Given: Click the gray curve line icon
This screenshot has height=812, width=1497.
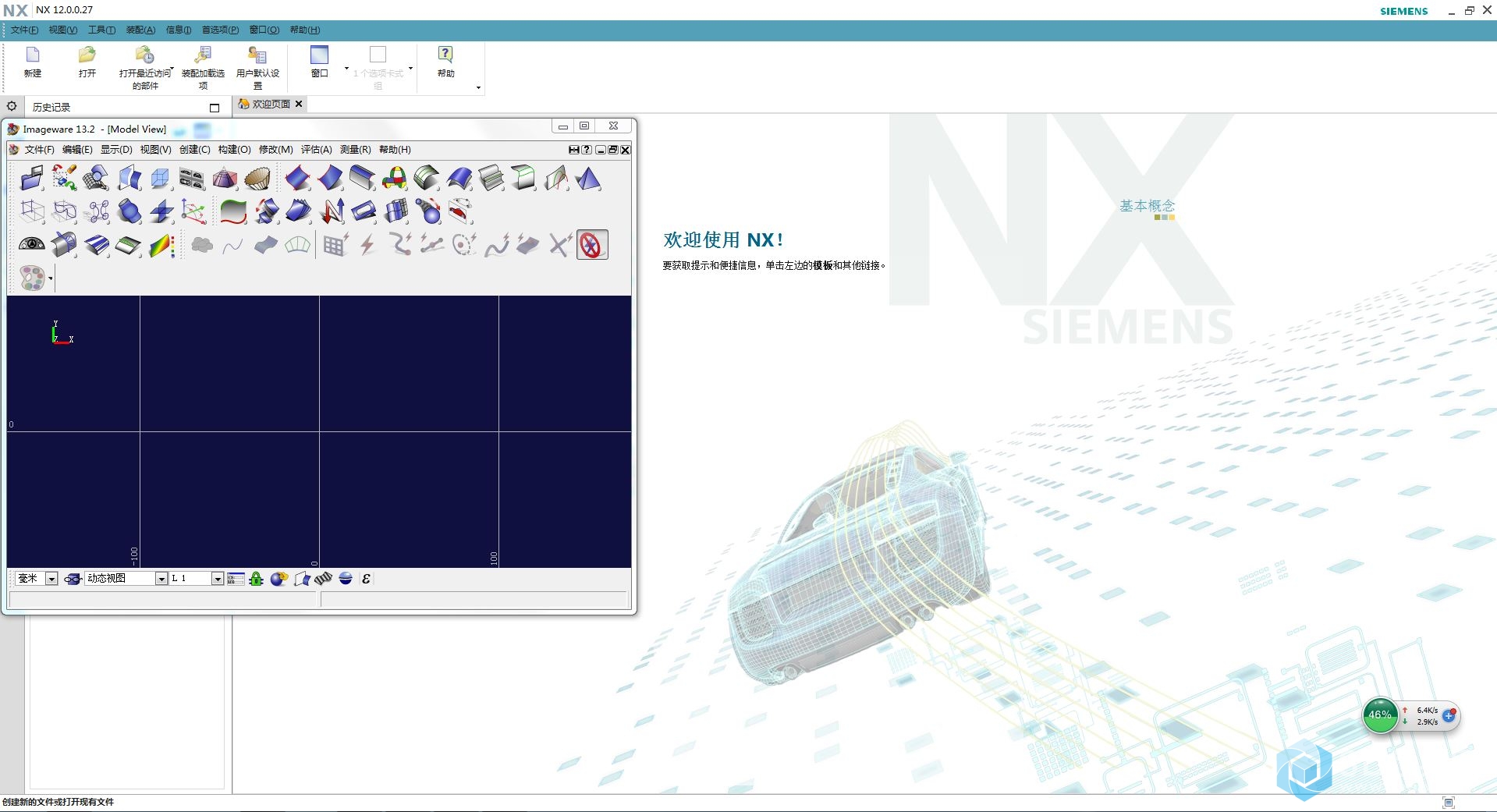Looking at the screenshot, I should click(232, 245).
